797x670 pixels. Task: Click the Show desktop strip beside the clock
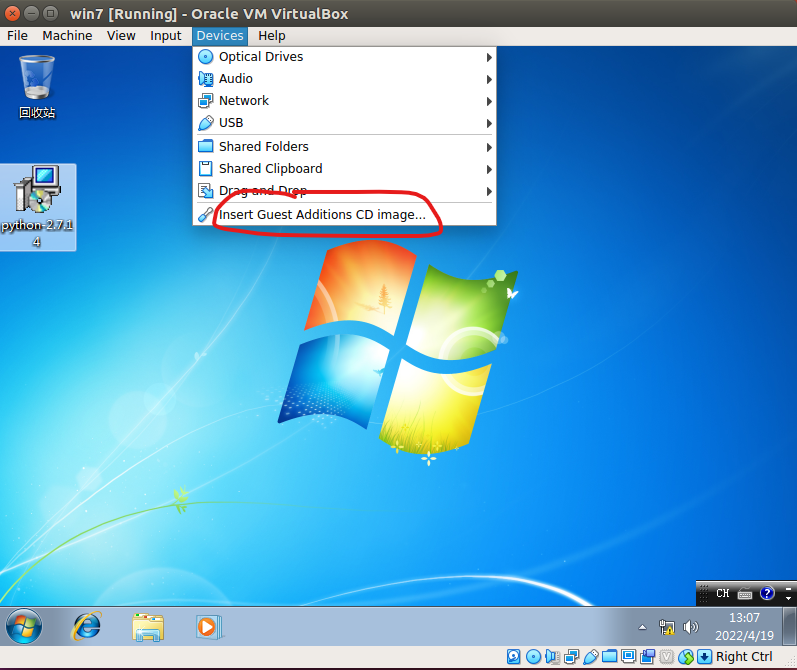pyautogui.click(x=791, y=627)
